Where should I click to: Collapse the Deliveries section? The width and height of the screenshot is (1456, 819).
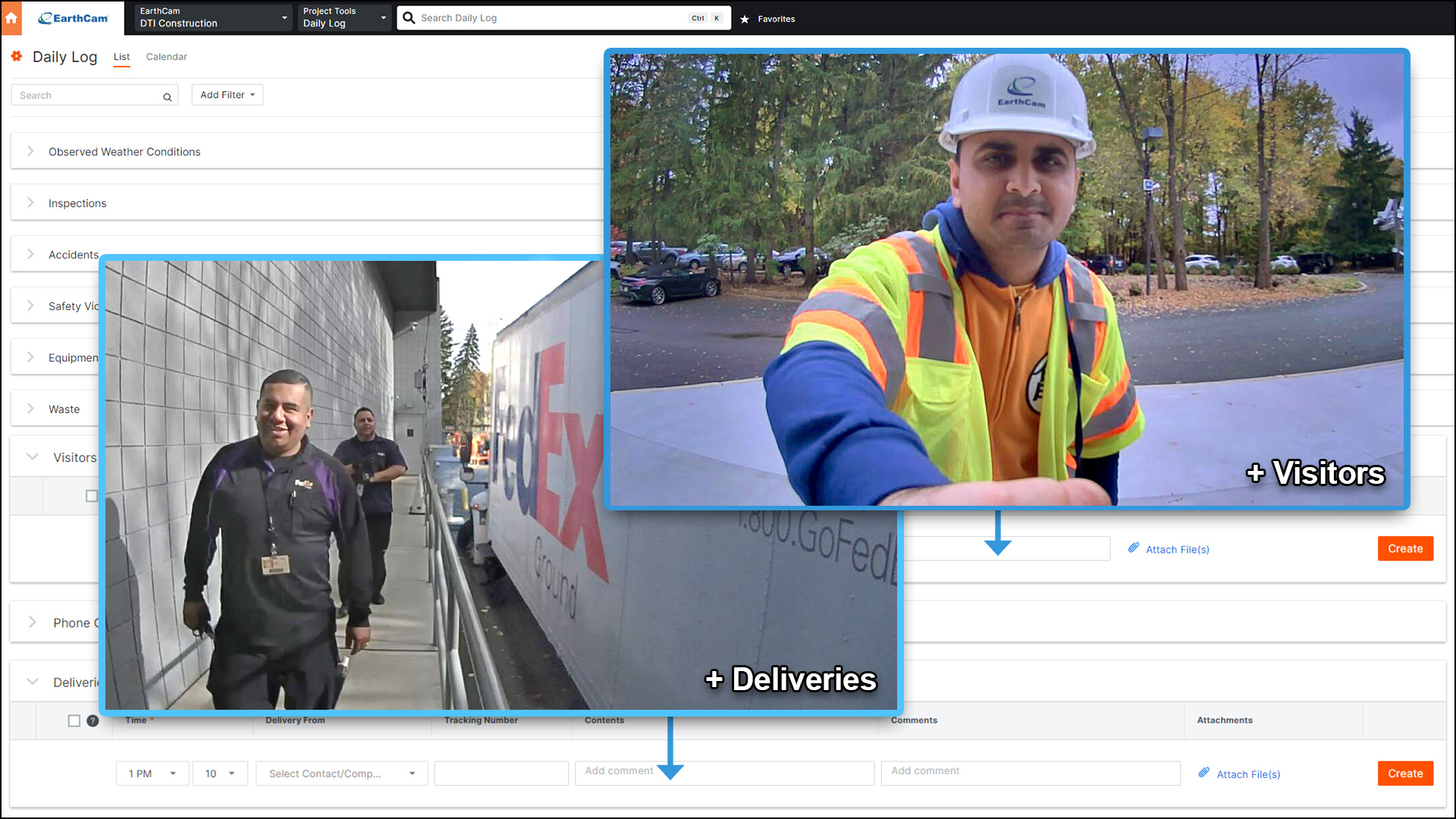(x=33, y=682)
